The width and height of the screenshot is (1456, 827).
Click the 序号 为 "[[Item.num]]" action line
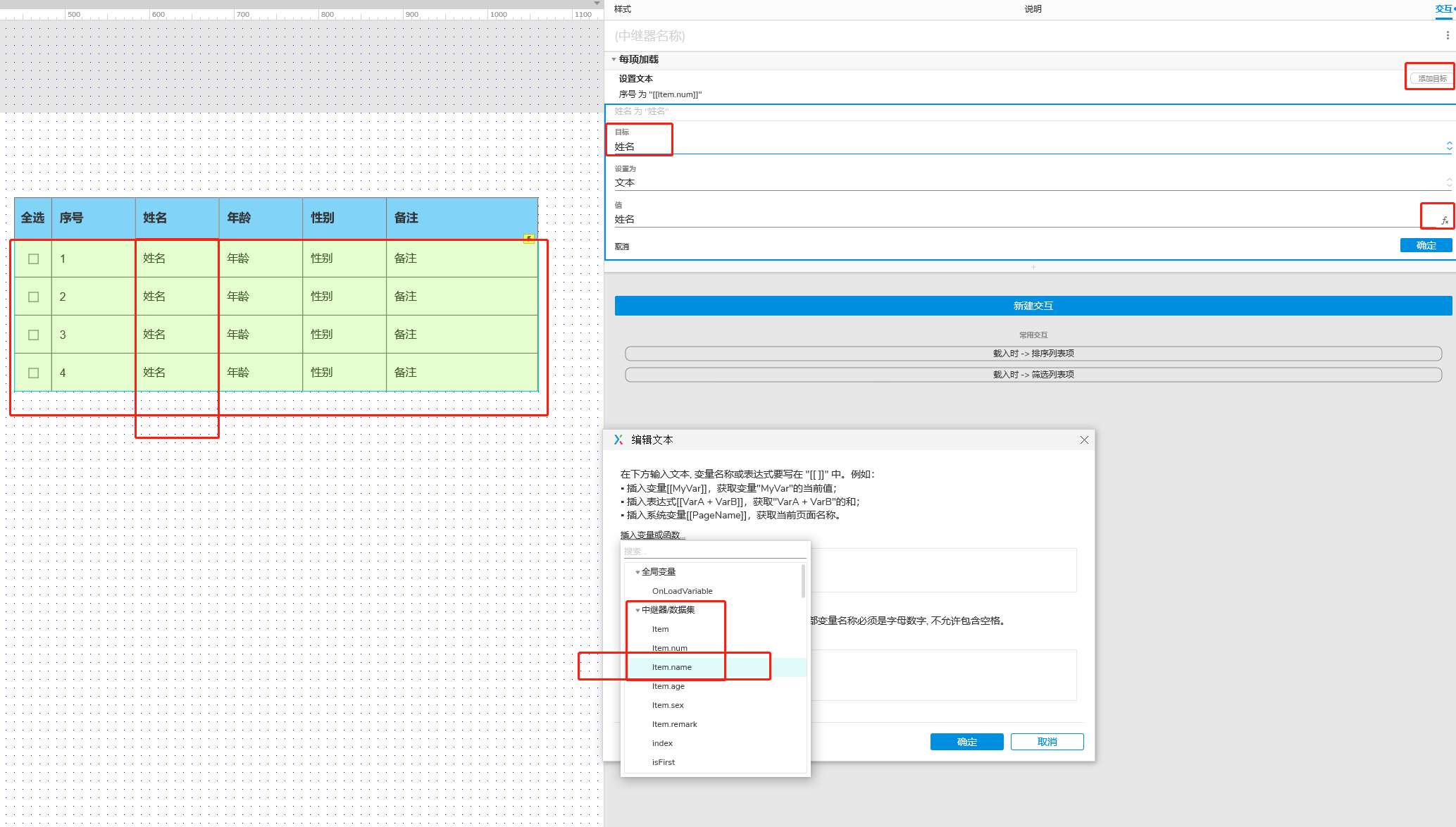coord(660,94)
